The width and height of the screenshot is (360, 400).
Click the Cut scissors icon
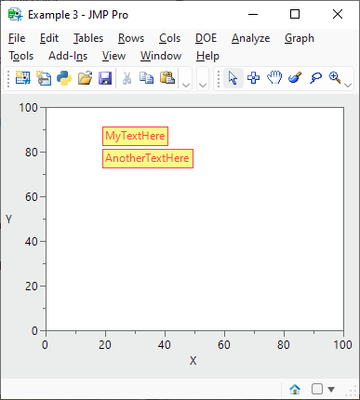[x=127, y=78]
